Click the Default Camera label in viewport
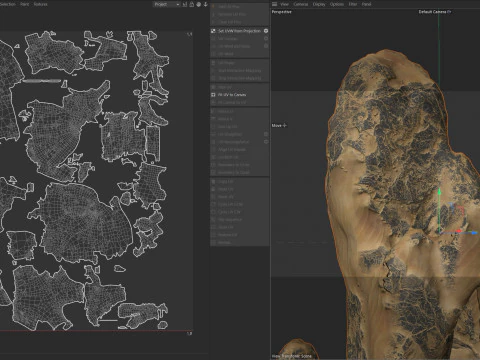 point(435,12)
